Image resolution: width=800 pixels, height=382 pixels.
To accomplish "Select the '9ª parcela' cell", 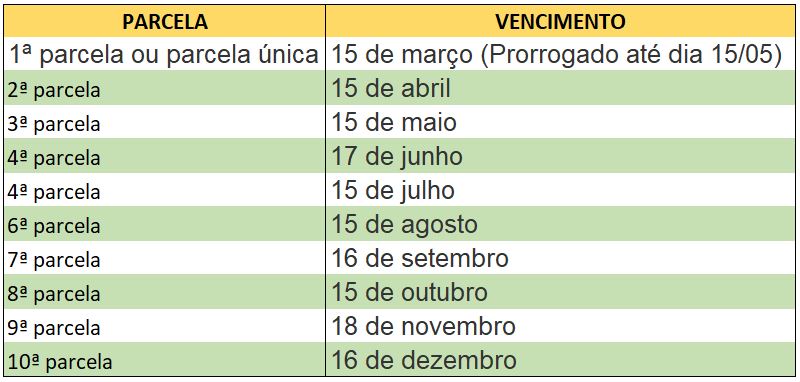I will coord(165,325).
